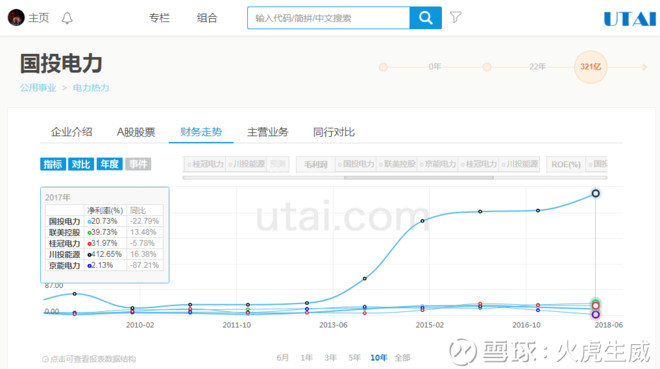This screenshot has height=369, width=660.
Task: Click the 净利率(%) column header
Action: [x=105, y=210]
